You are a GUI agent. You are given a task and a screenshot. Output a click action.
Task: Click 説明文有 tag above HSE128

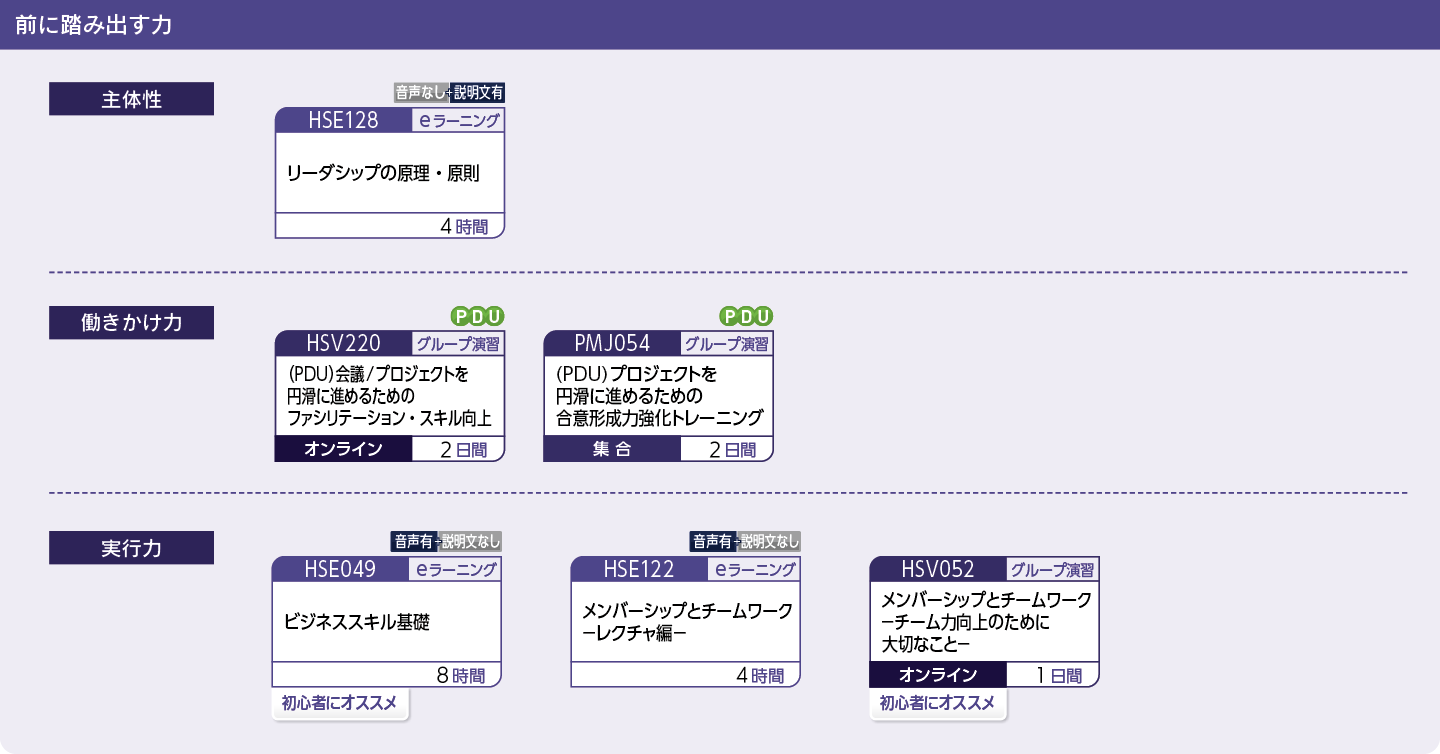click(x=477, y=93)
